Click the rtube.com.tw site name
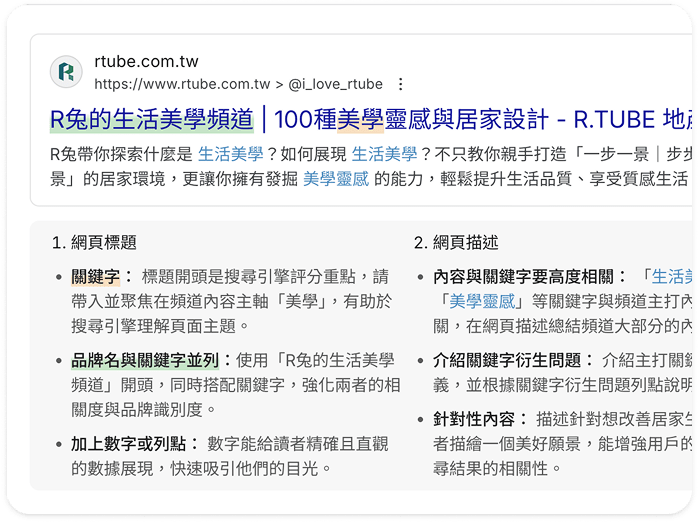 coord(146,61)
